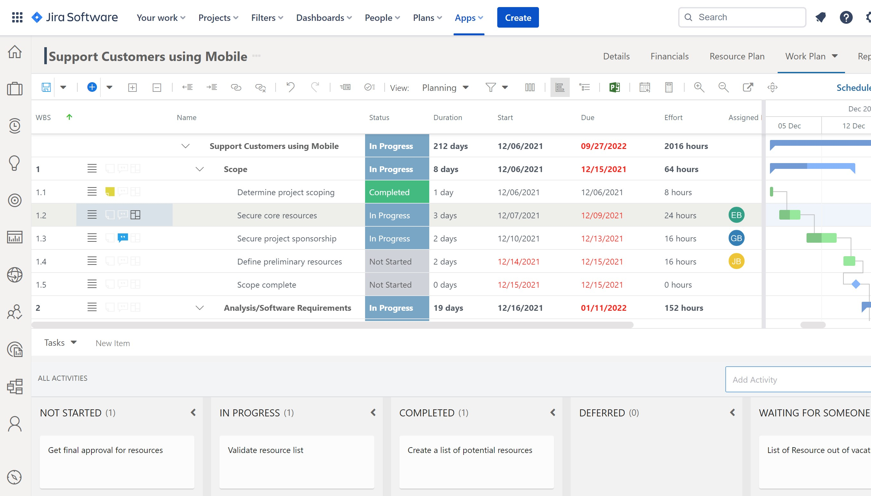Click the Undo arrow in the toolbar

[290, 88]
